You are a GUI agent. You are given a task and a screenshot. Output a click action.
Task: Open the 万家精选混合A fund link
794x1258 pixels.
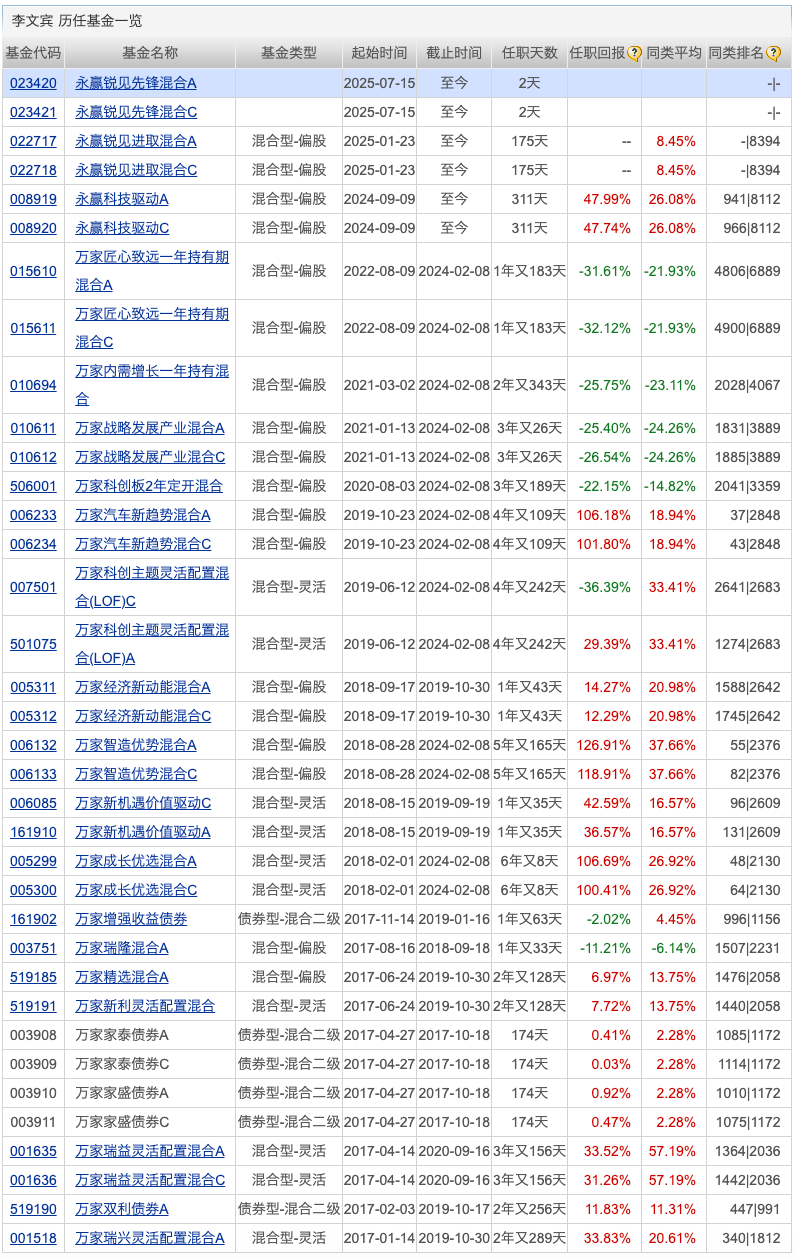tap(122, 977)
